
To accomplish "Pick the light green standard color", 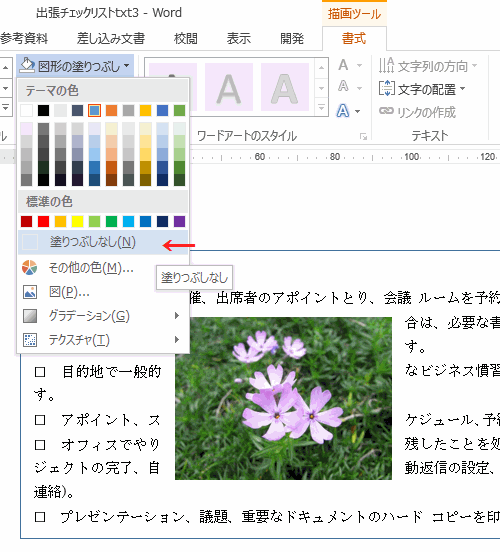I will (94, 221).
